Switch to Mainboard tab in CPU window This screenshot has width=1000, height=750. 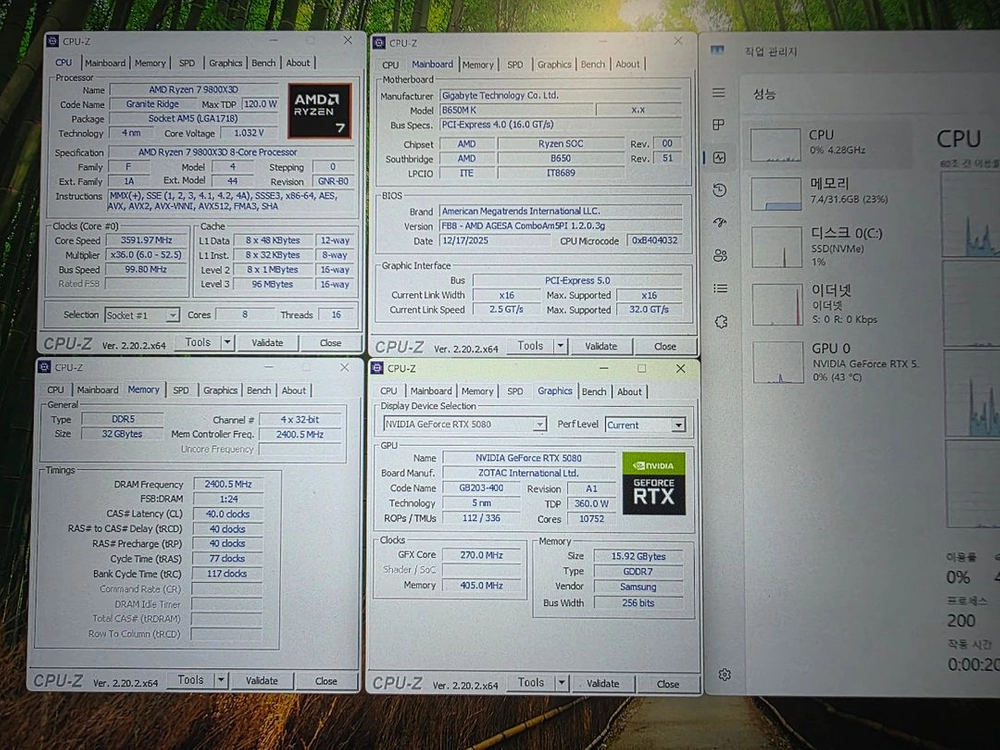(105, 62)
